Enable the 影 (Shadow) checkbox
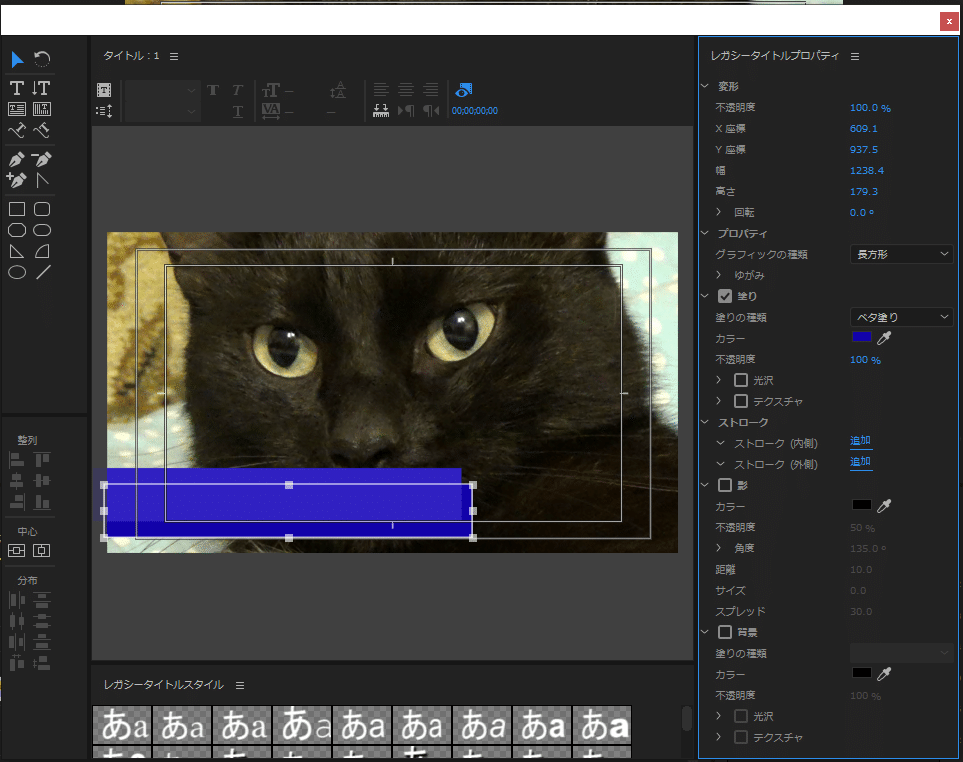963x762 pixels. (726, 485)
